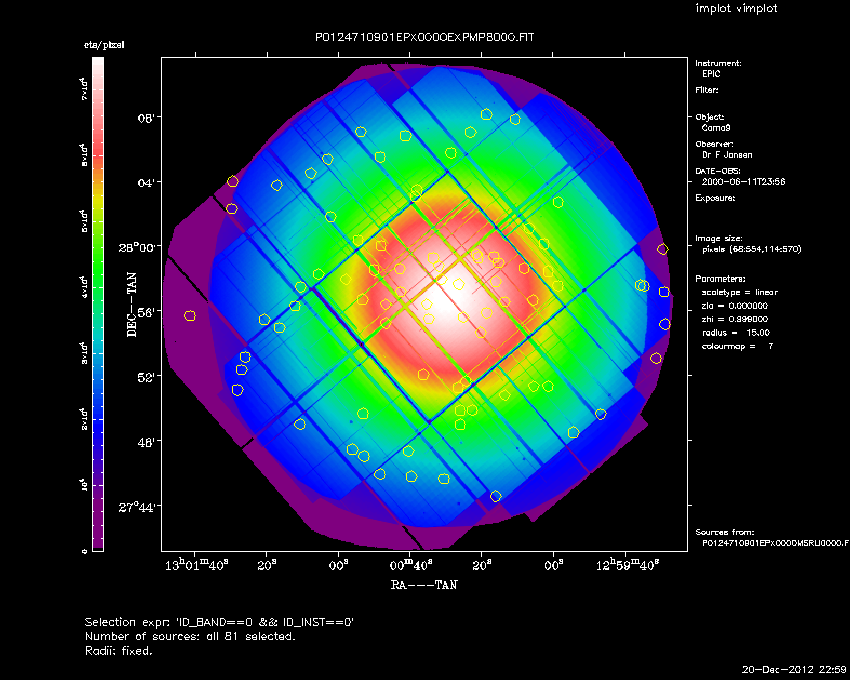Click the 00m40s right ascension label
850x680 pixels.
click(x=411, y=565)
